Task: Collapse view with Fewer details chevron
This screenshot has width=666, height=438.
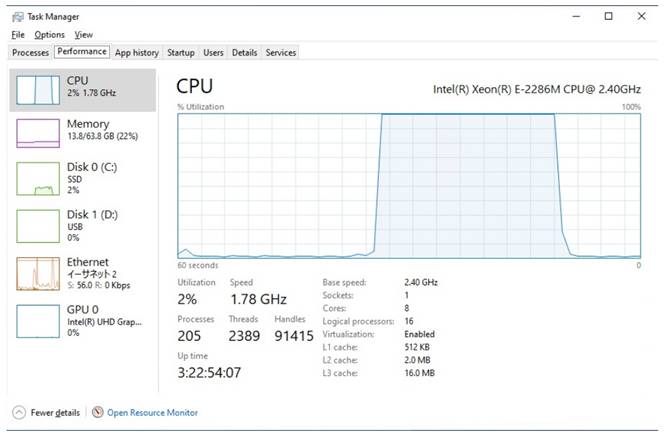Action: 19,413
